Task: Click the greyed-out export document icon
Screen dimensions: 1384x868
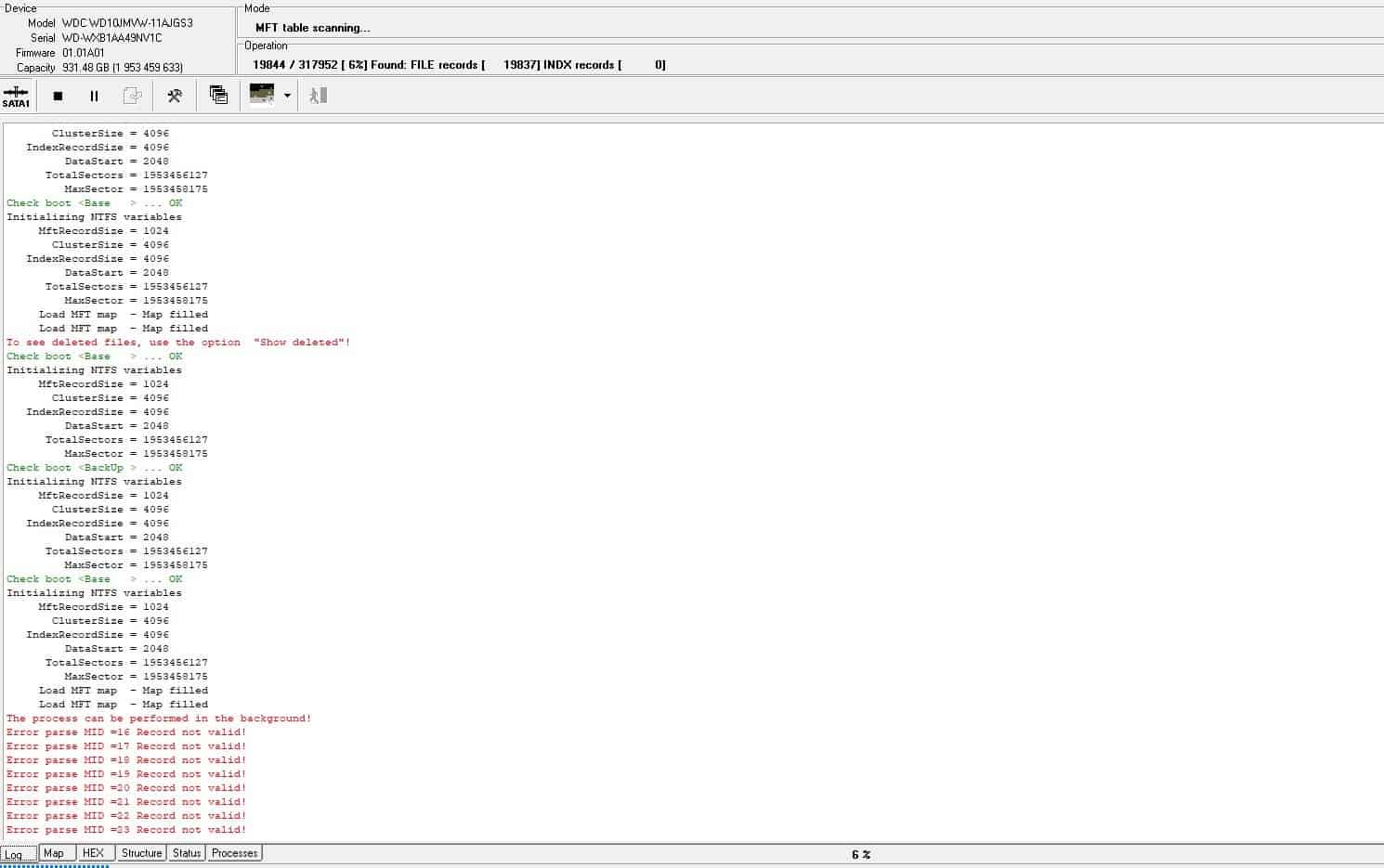Action: [x=133, y=96]
